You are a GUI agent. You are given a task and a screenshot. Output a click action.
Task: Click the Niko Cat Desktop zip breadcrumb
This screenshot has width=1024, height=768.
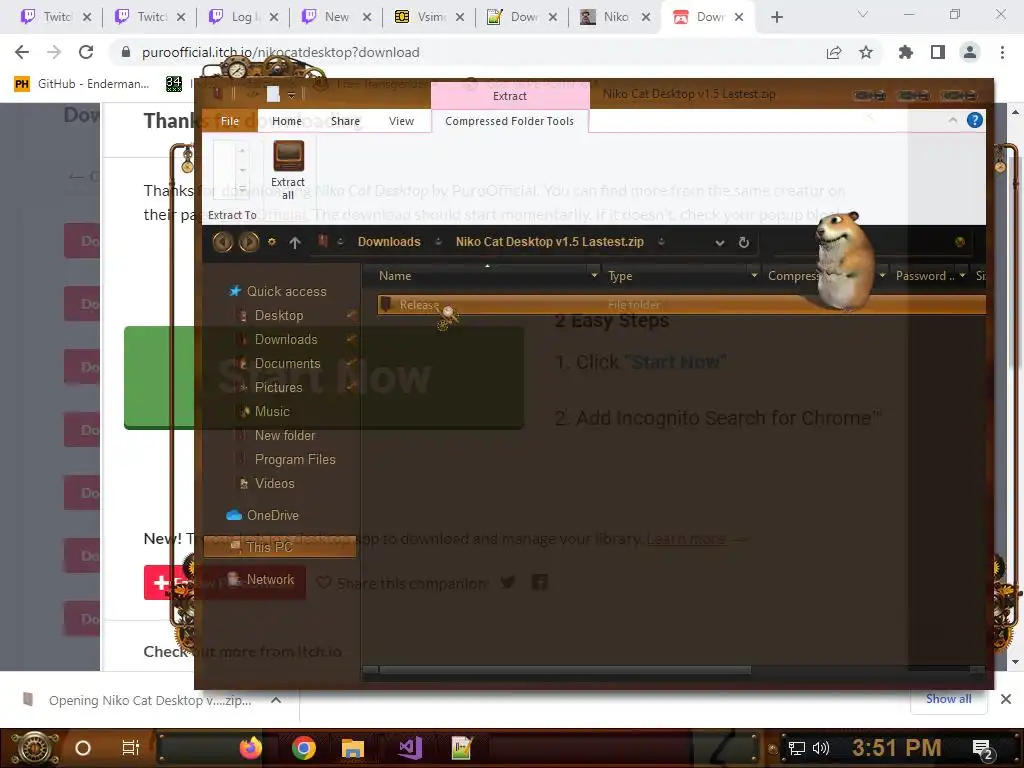click(x=550, y=242)
